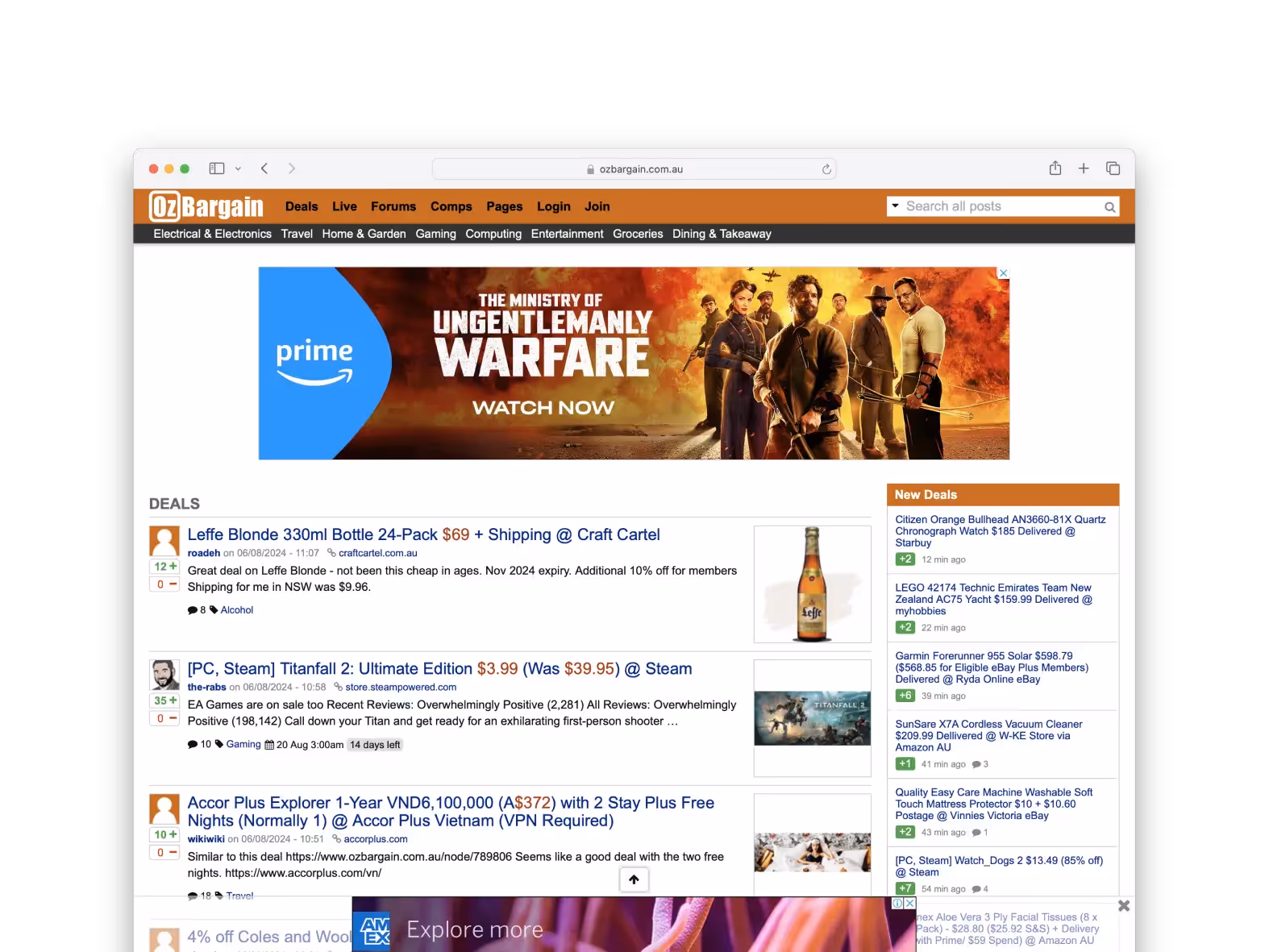Screen dimensions: 1269x952
Task: Open the Titanfall 2 thumbnail image
Action: 812,718
